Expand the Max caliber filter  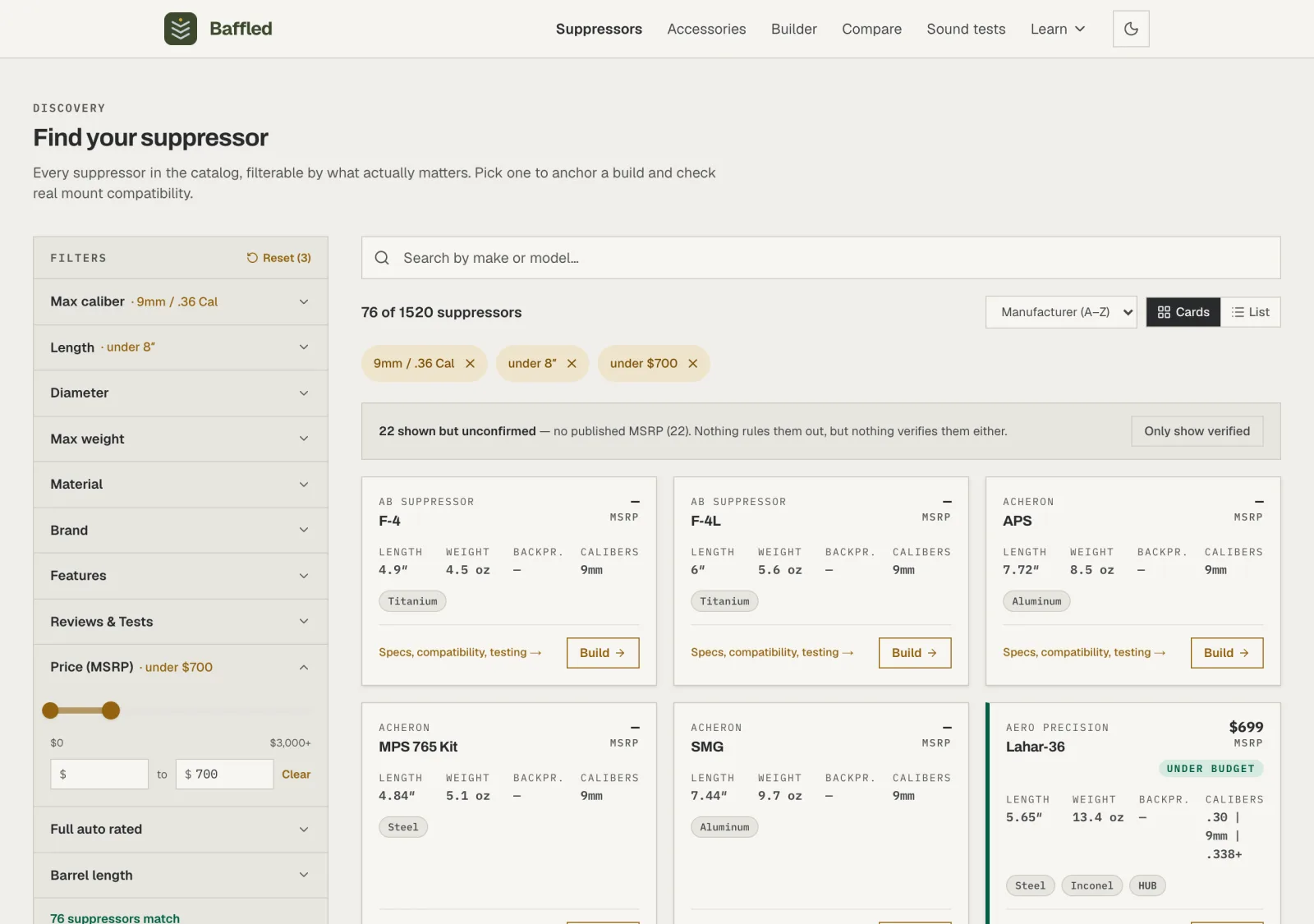pos(181,301)
